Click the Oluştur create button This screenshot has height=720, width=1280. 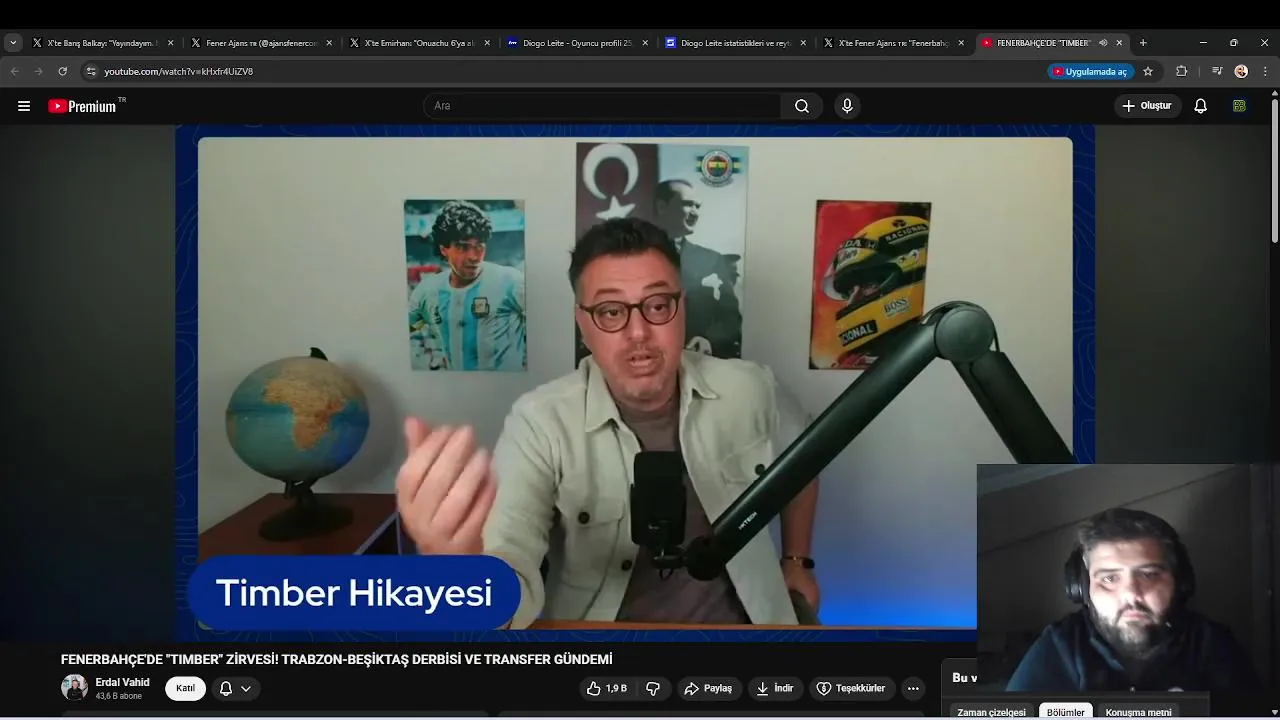coord(1147,106)
